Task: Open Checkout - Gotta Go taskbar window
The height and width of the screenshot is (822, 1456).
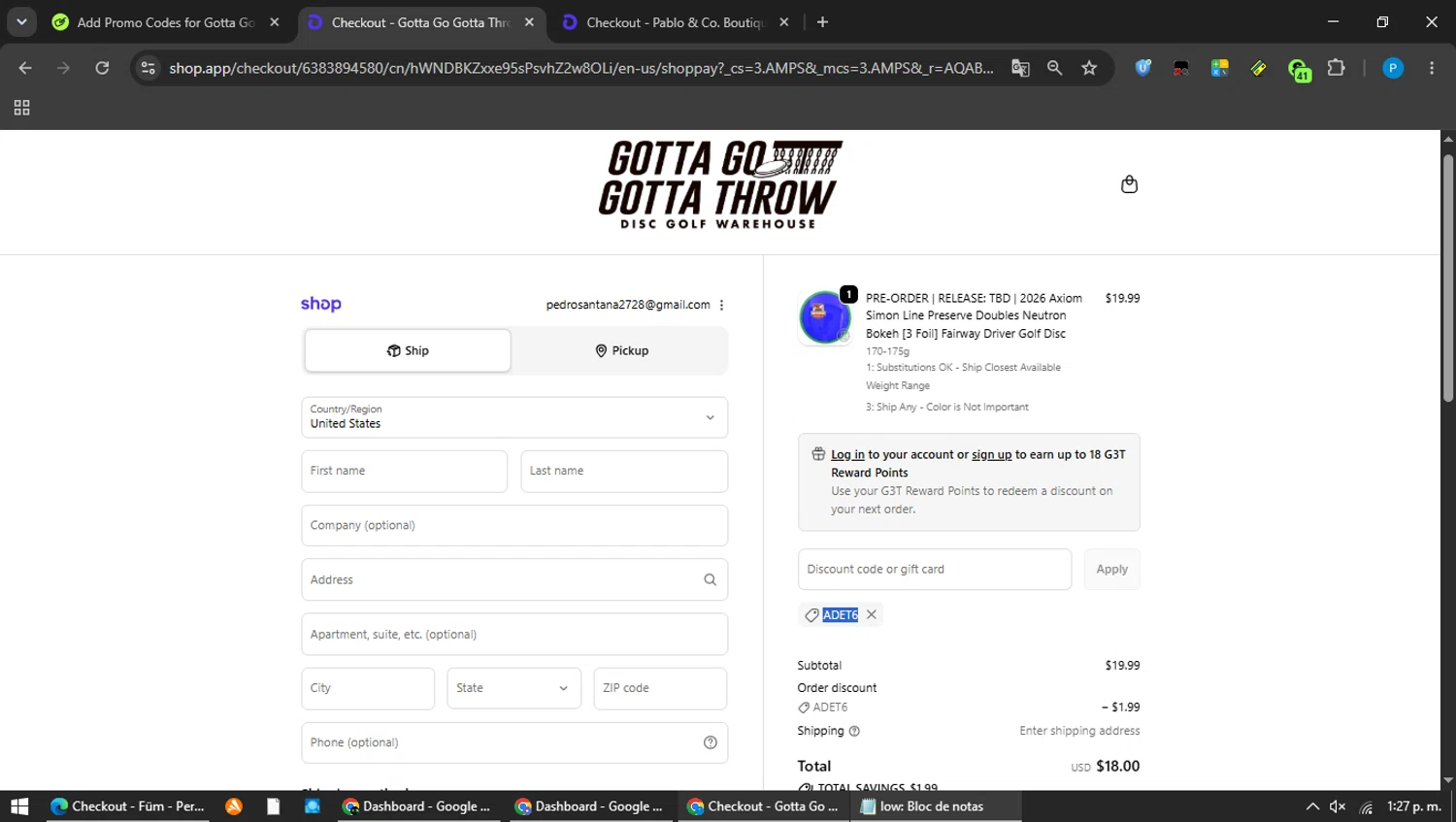Action: [762, 806]
